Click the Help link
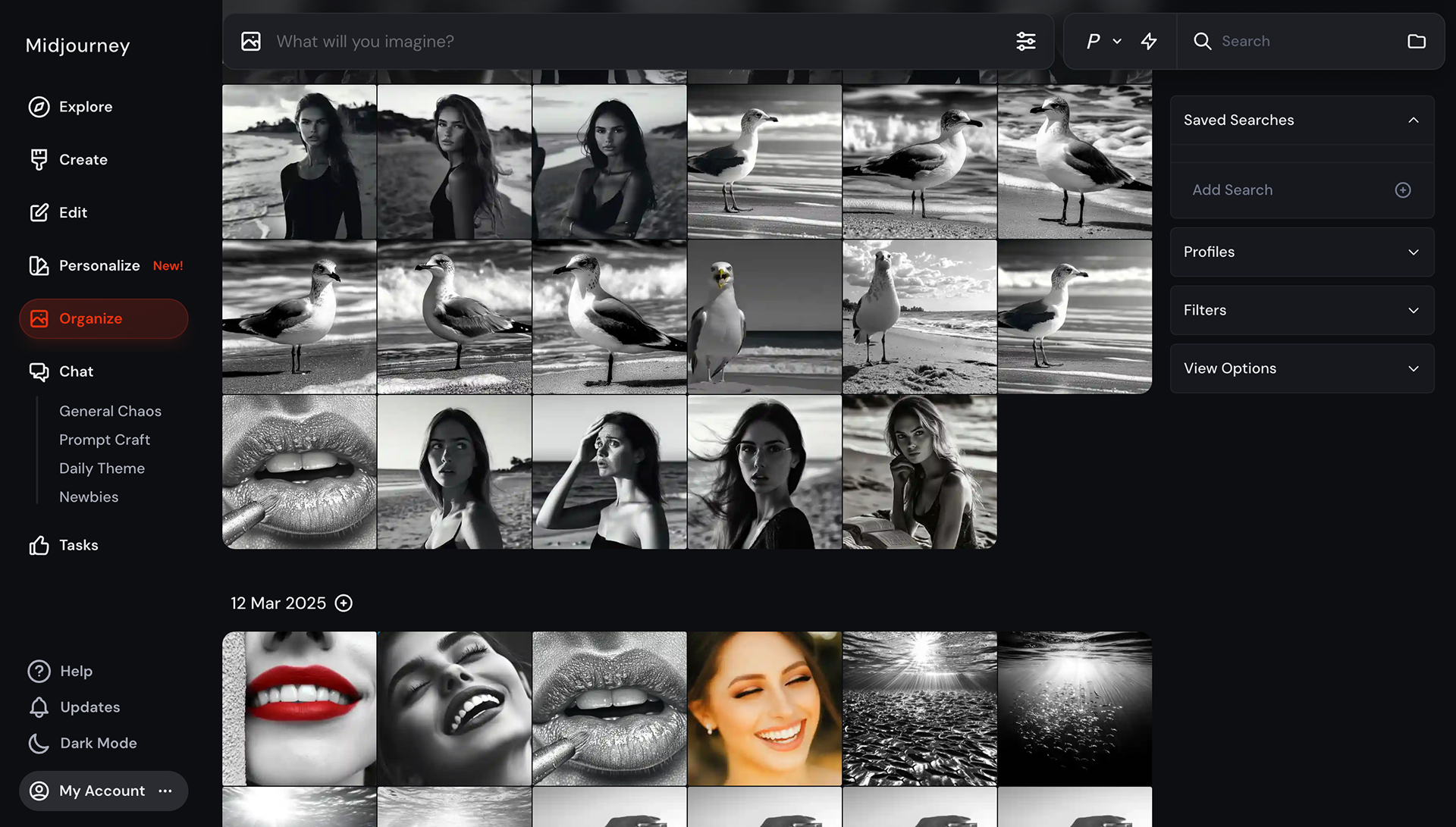The height and width of the screenshot is (827, 1456). tap(76, 672)
